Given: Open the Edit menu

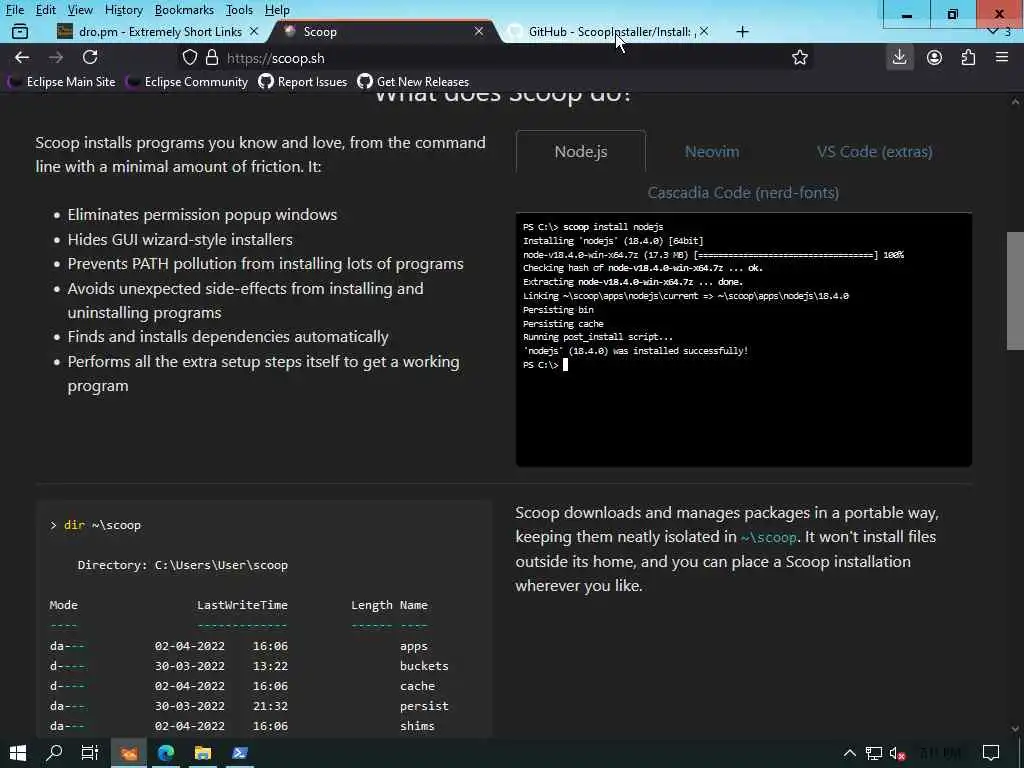Looking at the screenshot, I should [45, 10].
